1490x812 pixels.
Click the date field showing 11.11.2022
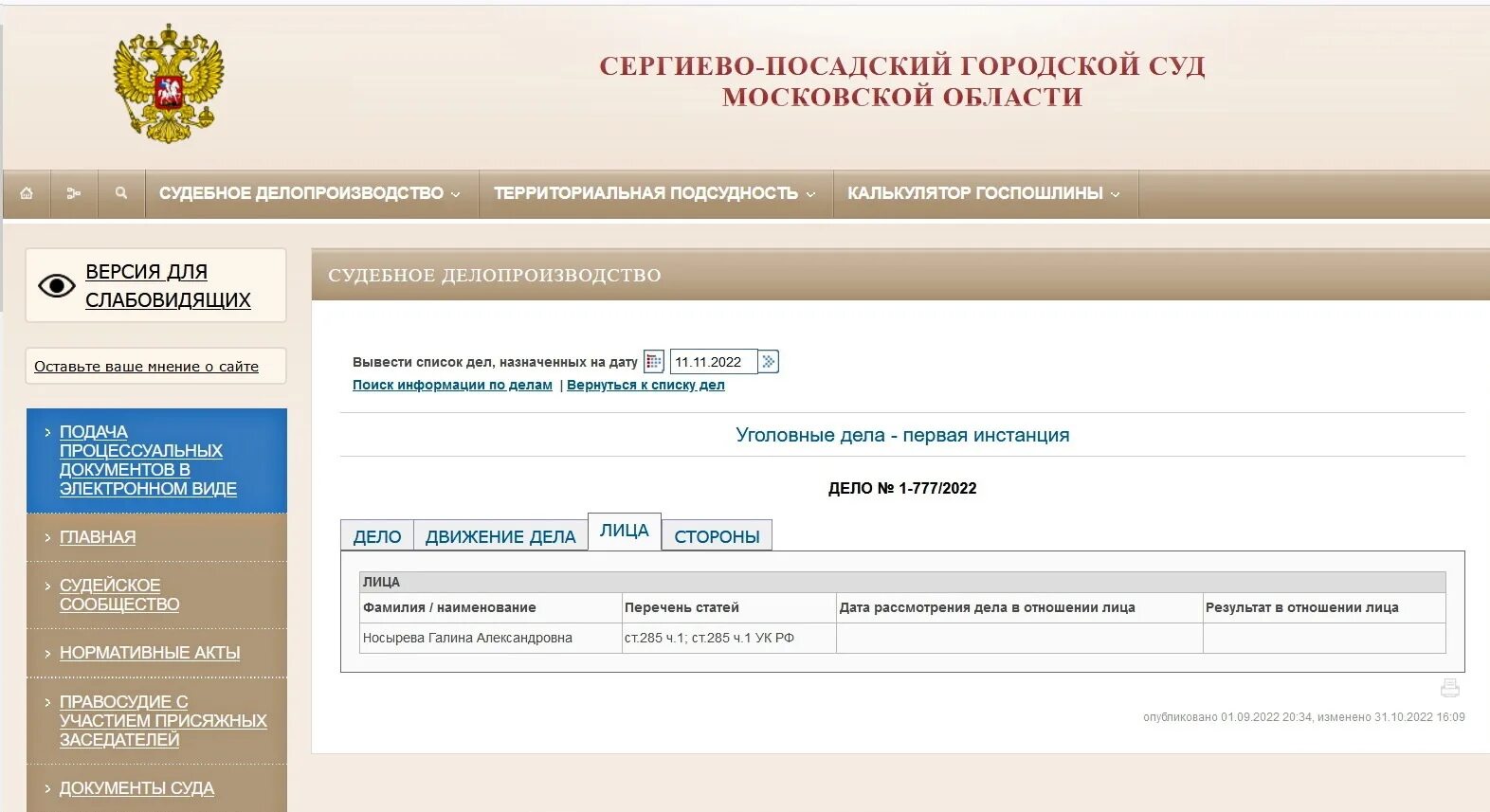click(x=714, y=362)
